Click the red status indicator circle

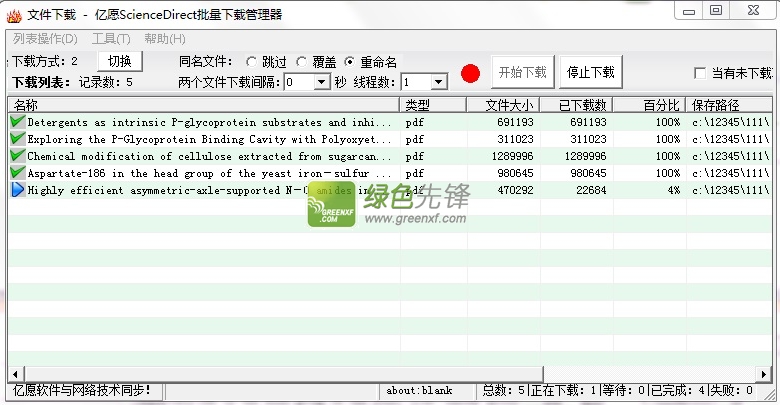click(470, 73)
